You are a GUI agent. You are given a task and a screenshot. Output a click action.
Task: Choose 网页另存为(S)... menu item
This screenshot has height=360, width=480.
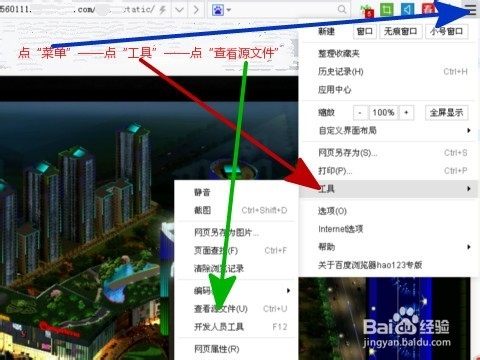tap(388, 153)
